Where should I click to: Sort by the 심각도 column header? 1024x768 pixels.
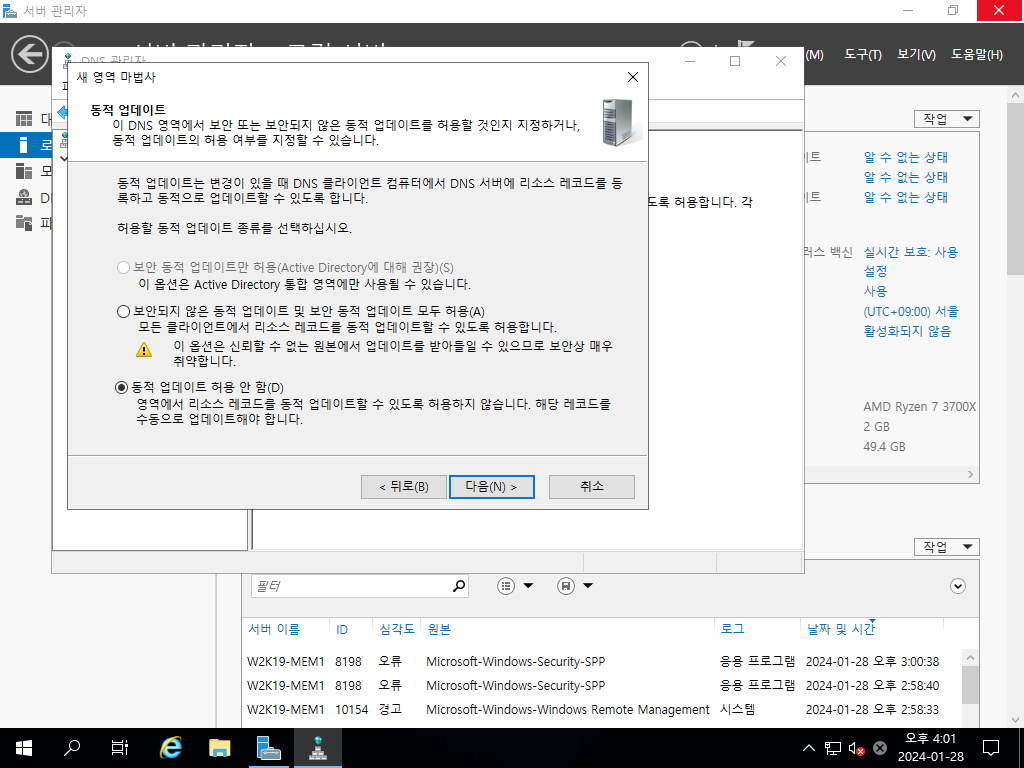pyautogui.click(x=397, y=629)
